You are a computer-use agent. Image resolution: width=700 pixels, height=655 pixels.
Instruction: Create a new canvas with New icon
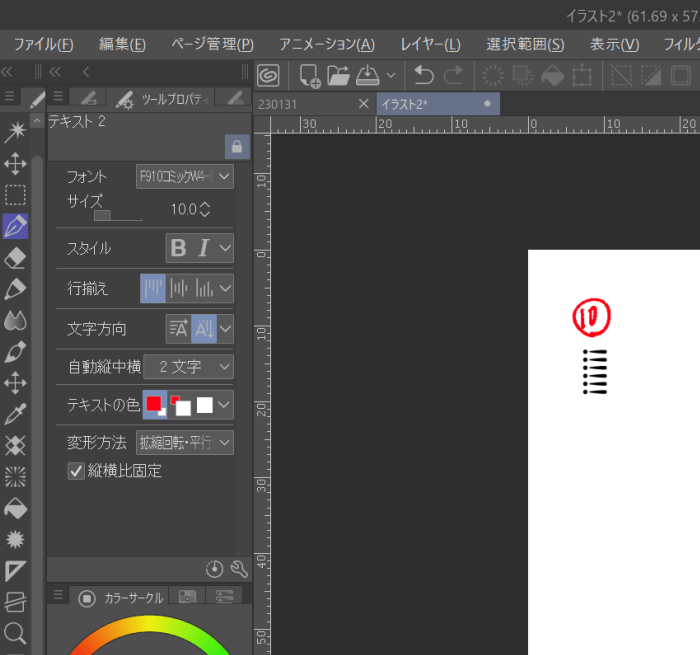309,75
